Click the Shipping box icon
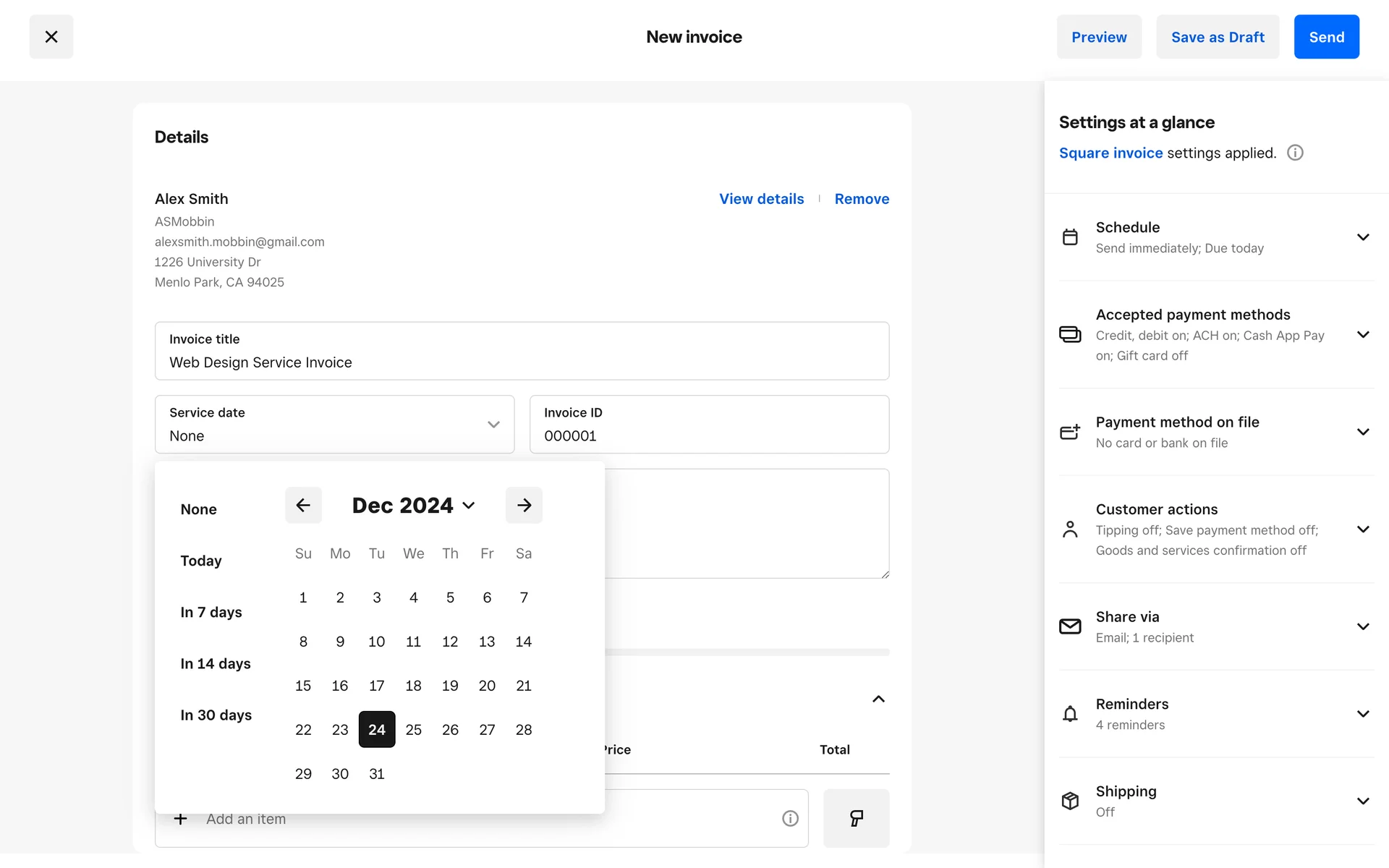Viewport: 1389px width, 868px height. tap(1070, 801)
